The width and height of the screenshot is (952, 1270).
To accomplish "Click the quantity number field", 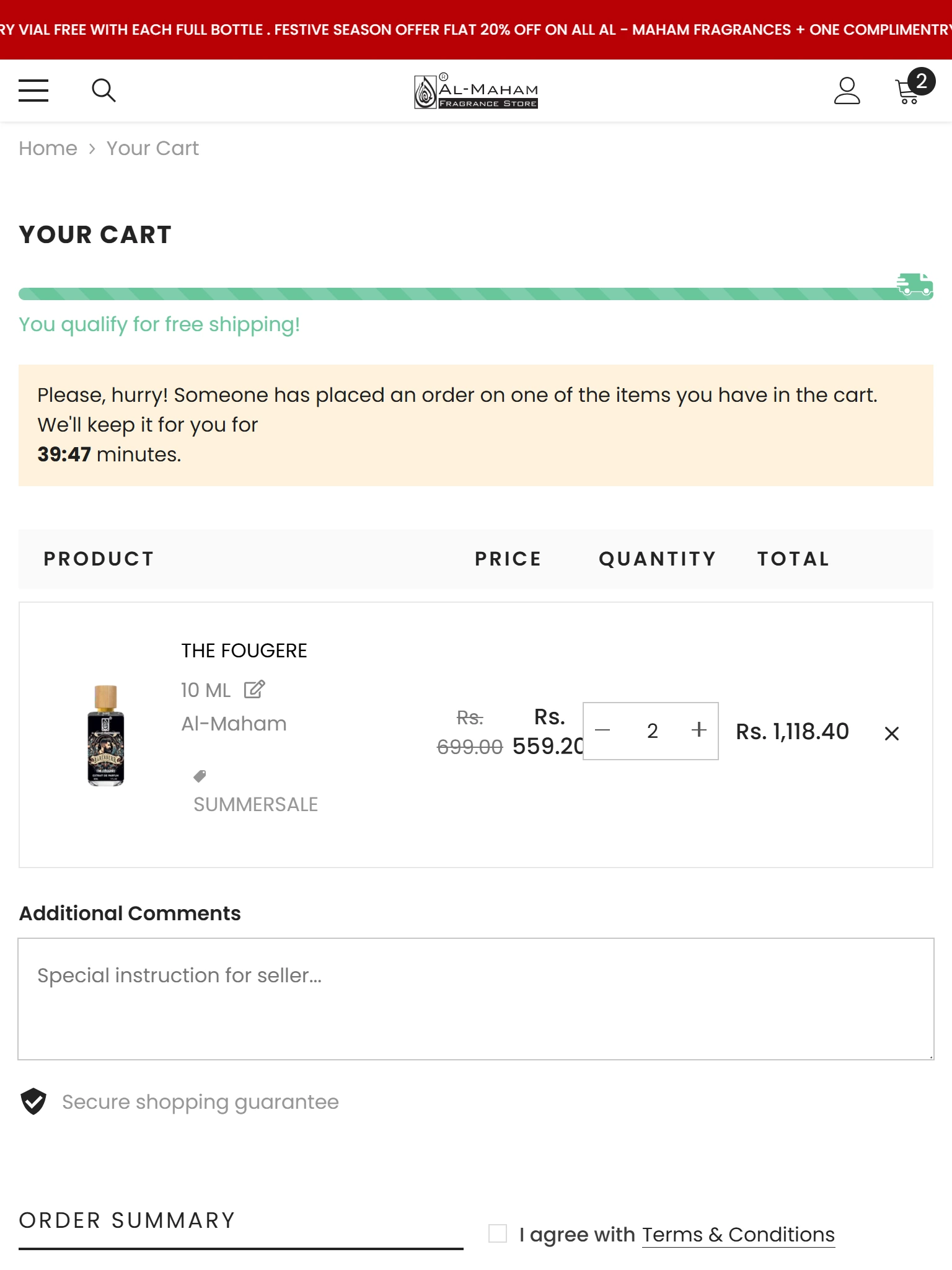I will tap(652, 731).
